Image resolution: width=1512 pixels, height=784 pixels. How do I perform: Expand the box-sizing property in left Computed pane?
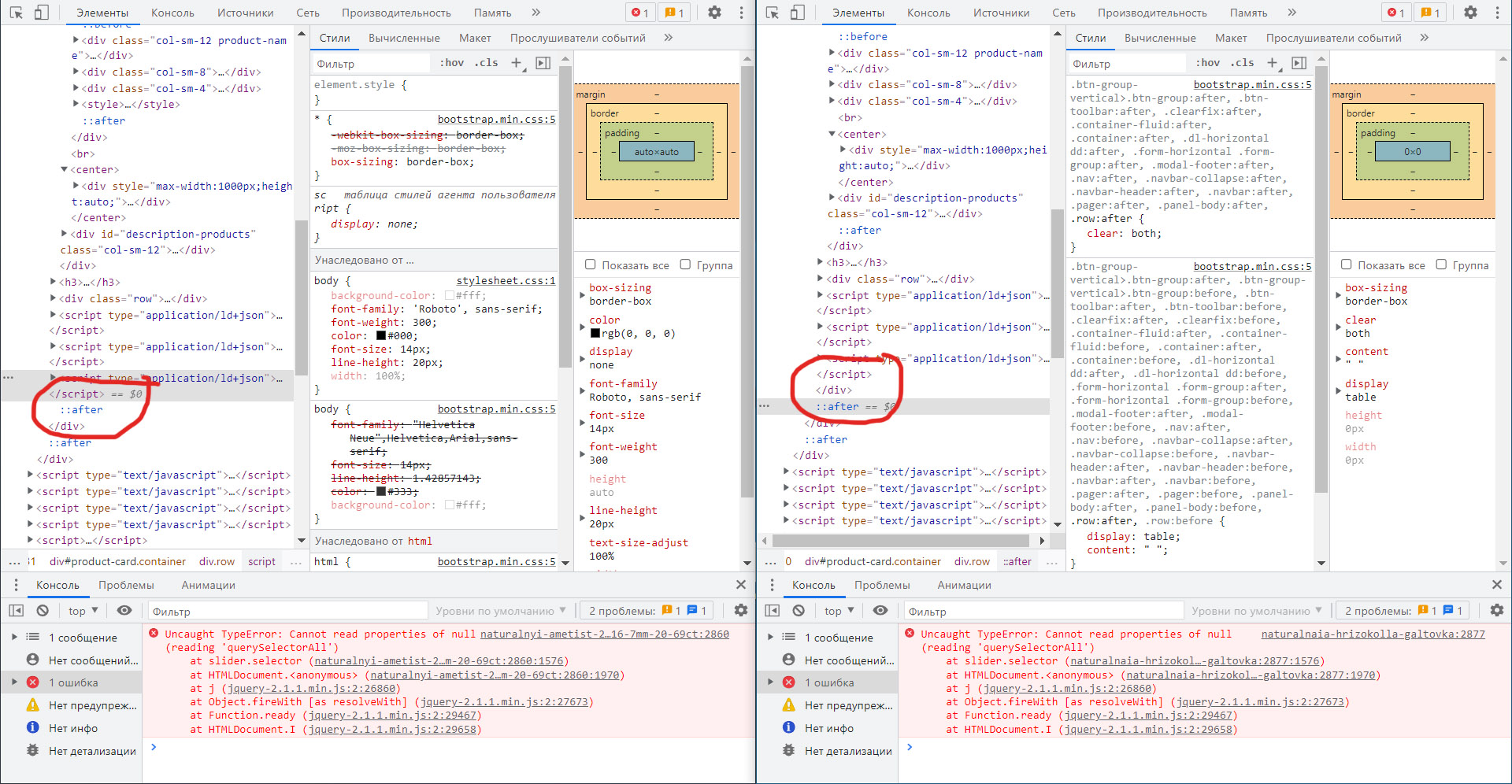[583, 294]
